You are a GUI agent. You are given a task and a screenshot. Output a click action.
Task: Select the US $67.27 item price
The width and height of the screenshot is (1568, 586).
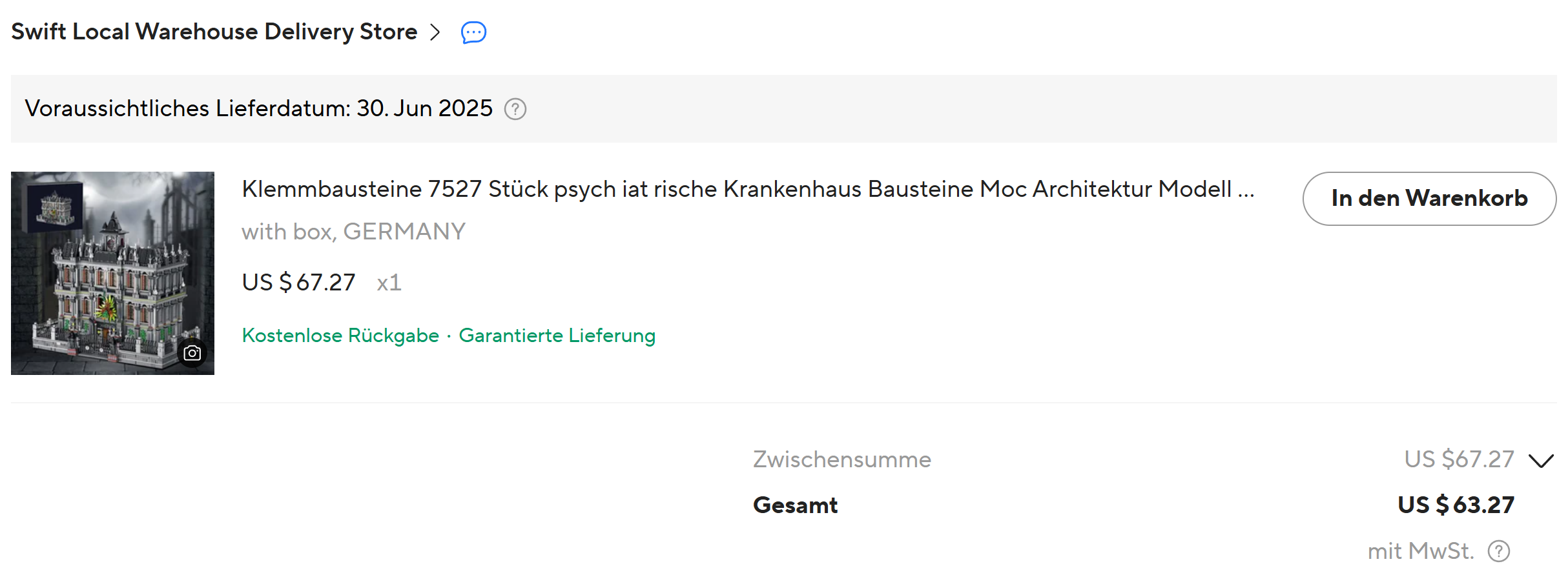tap(298, 283)
